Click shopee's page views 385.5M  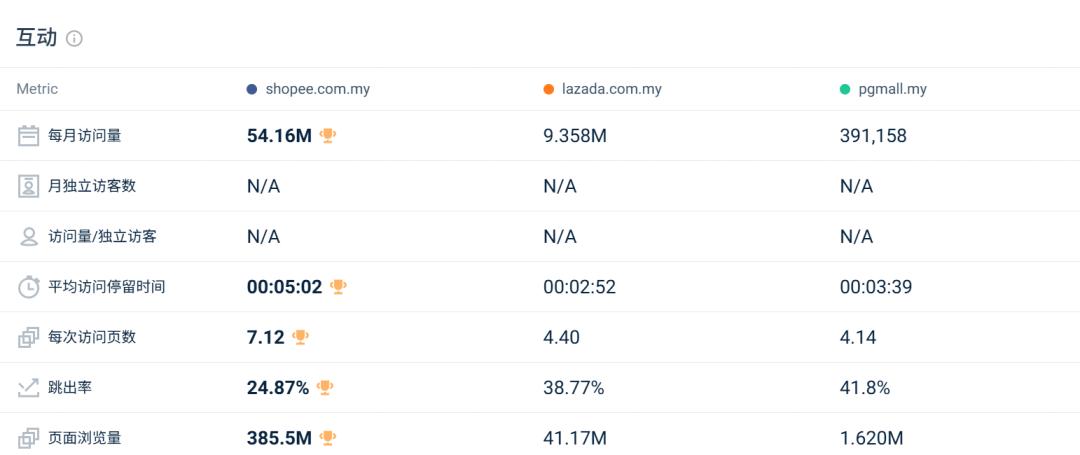[280, 438]
